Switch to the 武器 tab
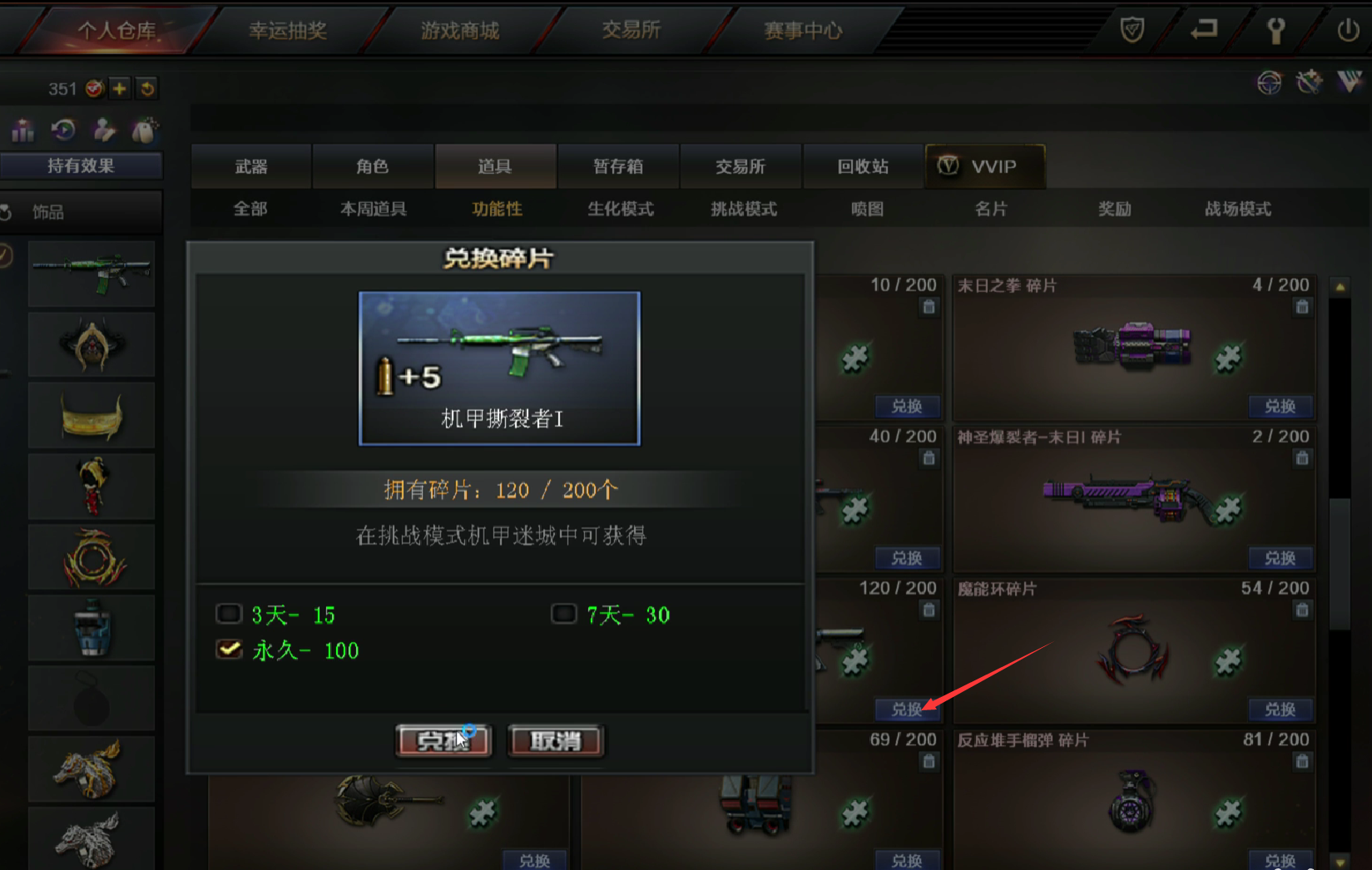The image size is (1372, 870). coord(251,166)
